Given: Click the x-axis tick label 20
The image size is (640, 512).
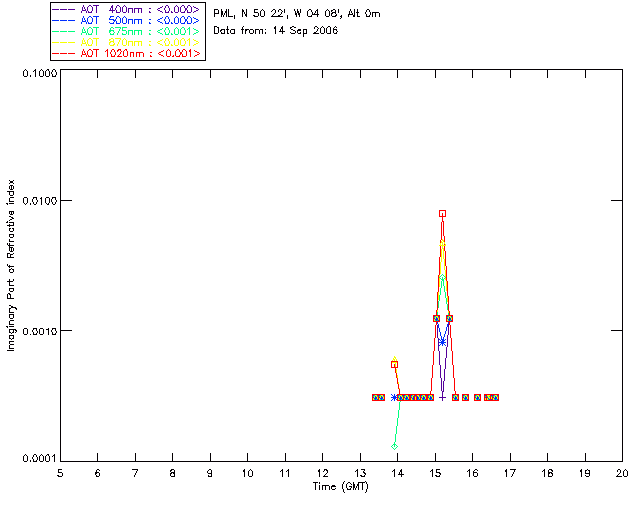Looking at the screenshot, I should (622, 474).
